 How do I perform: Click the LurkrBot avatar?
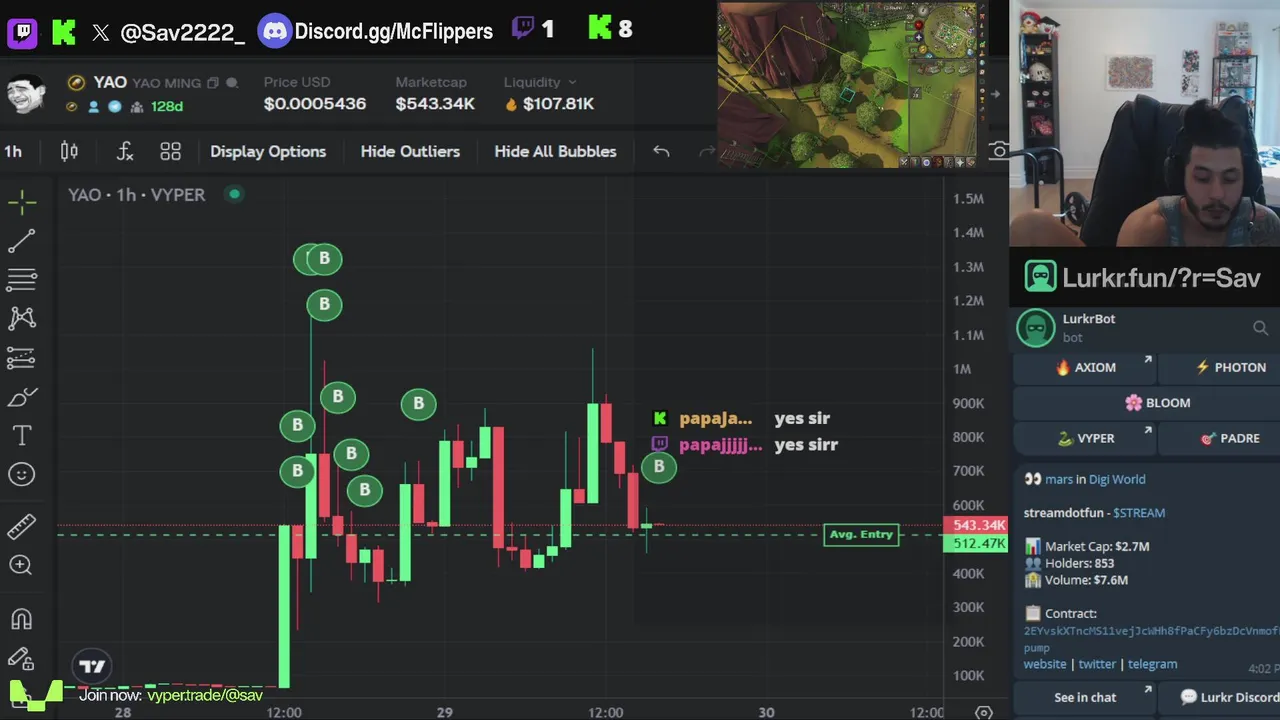point(1036,328)
